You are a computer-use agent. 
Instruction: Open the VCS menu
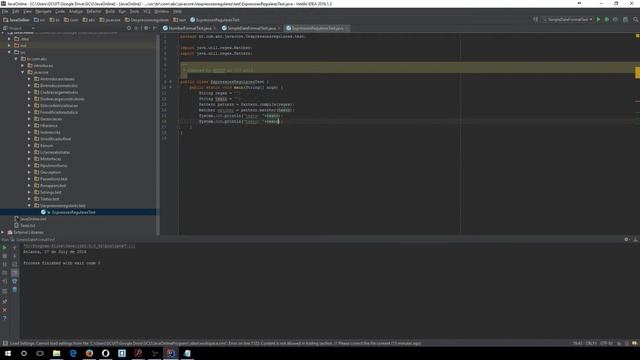pos(147,11)
